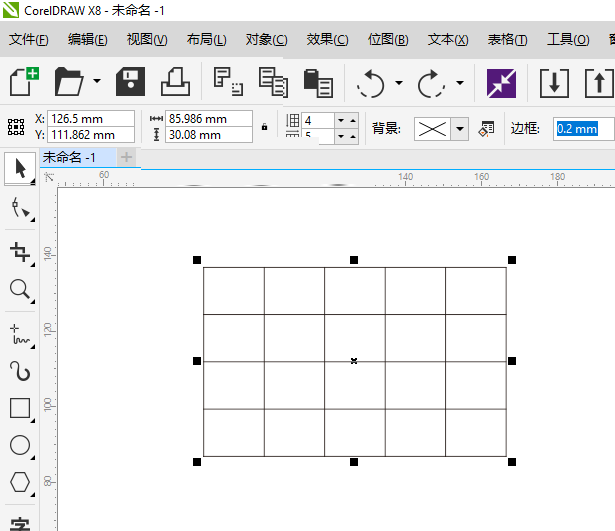The image size is (615, 531).
Task: Open the 文件(F) menu
Action: (x=29, y=40)
